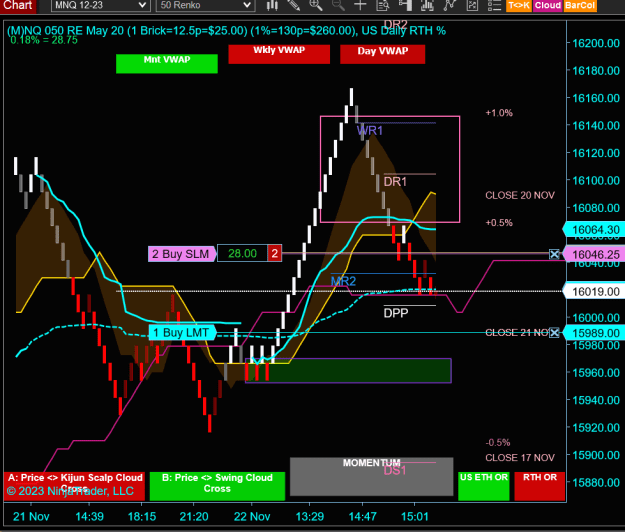This screenshot has width=625, height=532.
Task: Open the Strategies icon
Action: (x=450, y=5)
